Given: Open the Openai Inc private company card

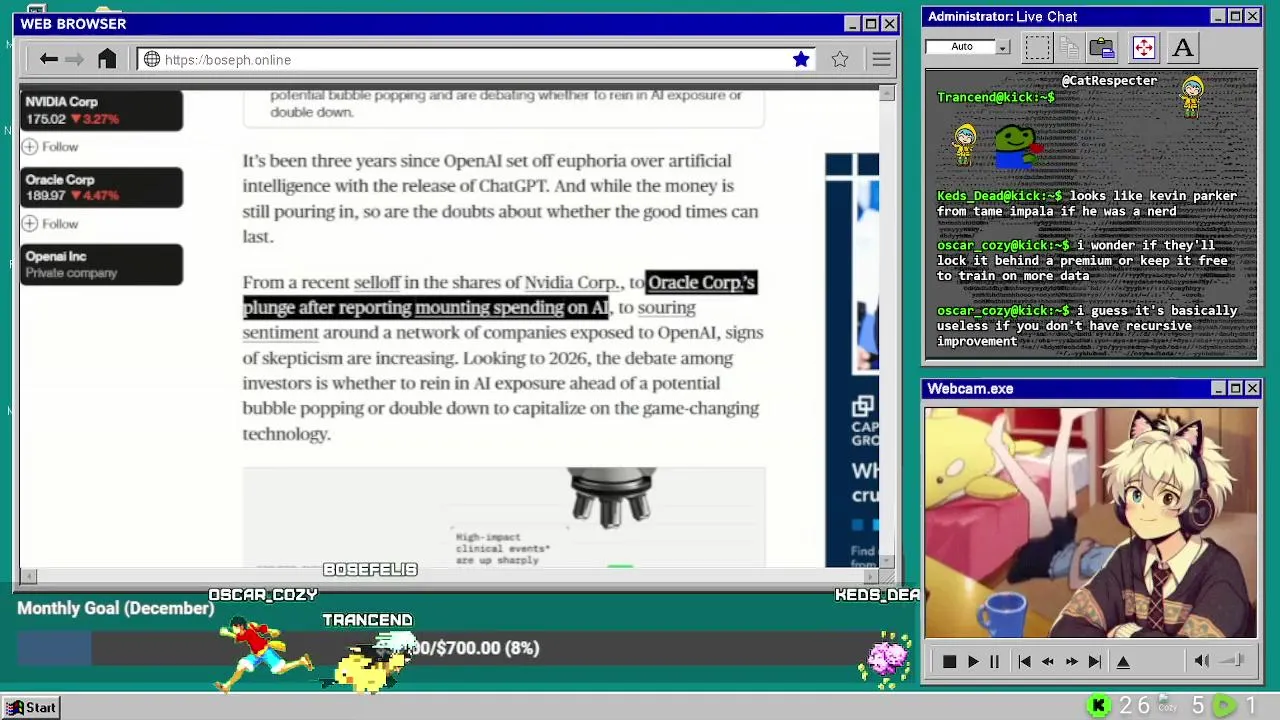Looking at the screenshot, I should 101,264.
